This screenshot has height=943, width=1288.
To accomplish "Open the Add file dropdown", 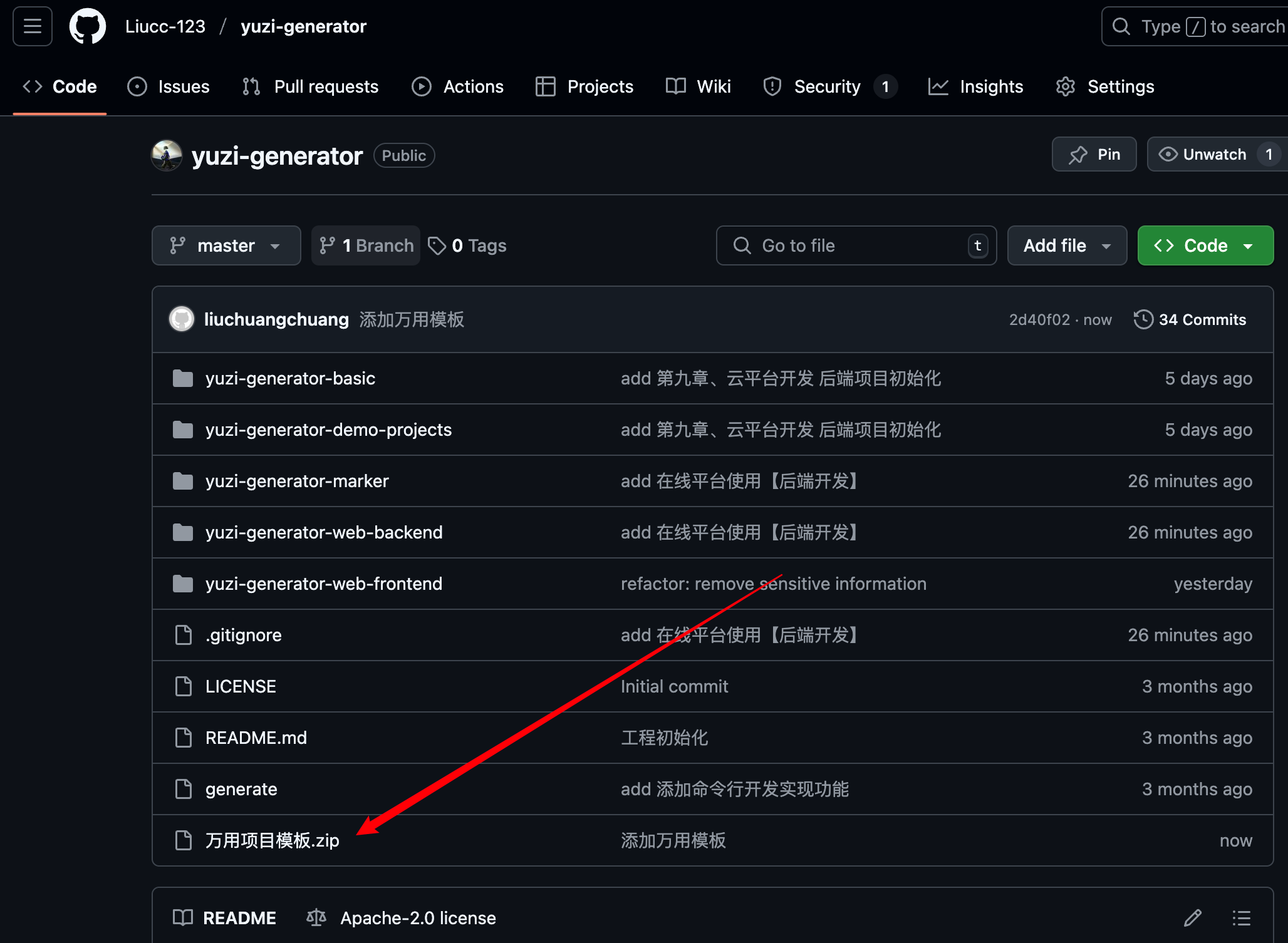I will click(1066, 245).
